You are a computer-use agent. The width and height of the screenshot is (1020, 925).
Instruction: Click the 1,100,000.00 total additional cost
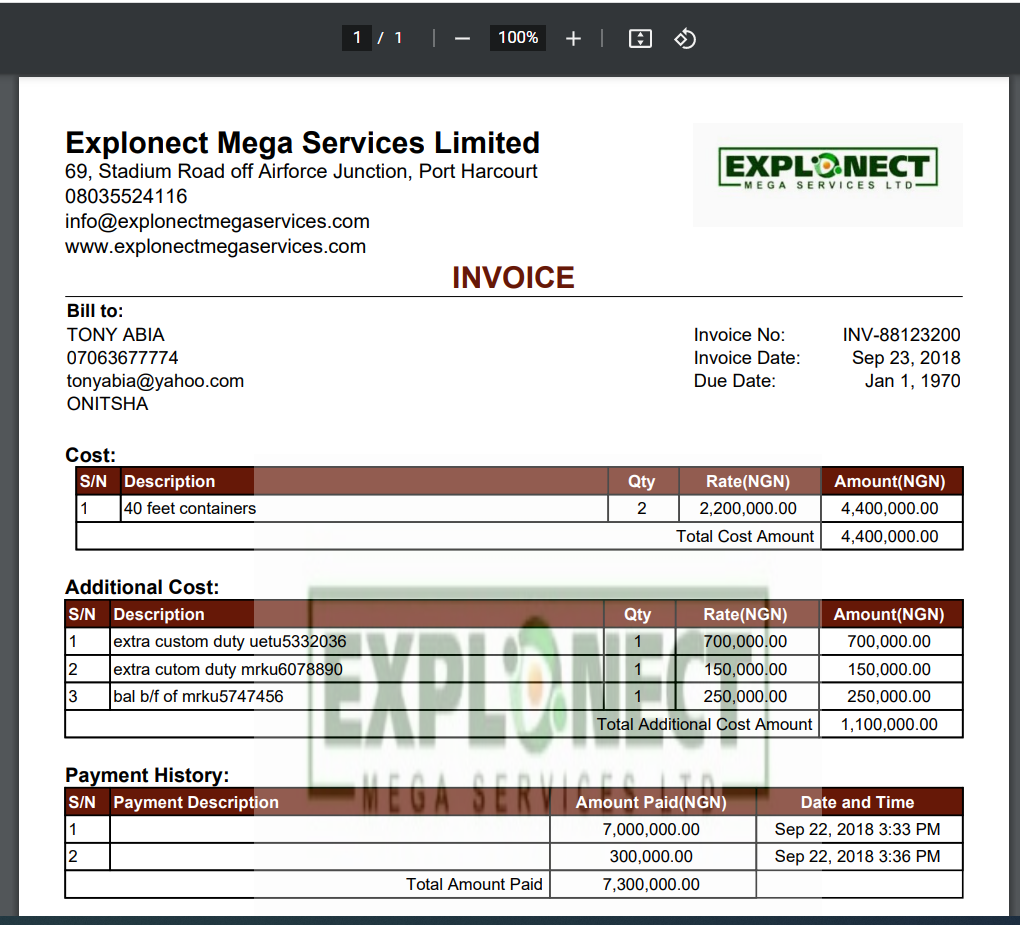889,724
